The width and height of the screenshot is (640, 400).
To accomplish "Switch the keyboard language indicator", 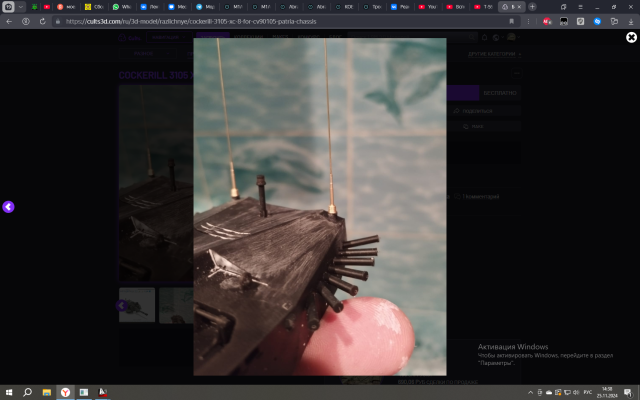I will pos(589,392).
